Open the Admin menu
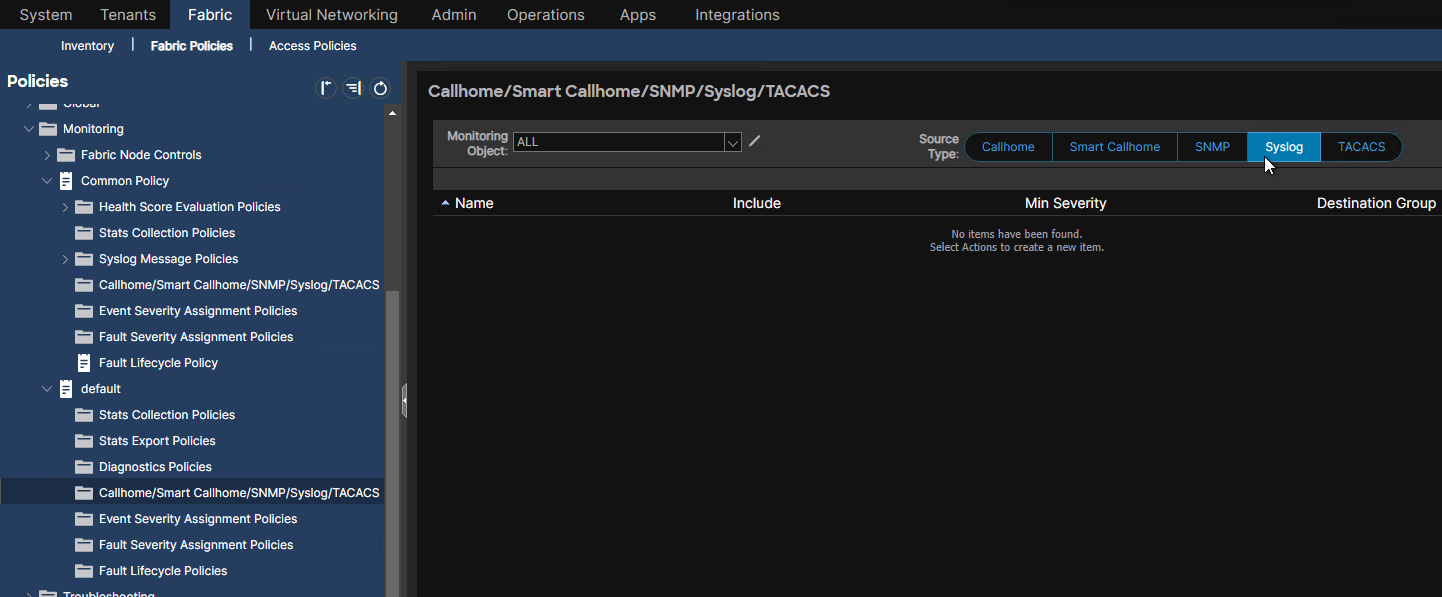 [x=454, y=15]
